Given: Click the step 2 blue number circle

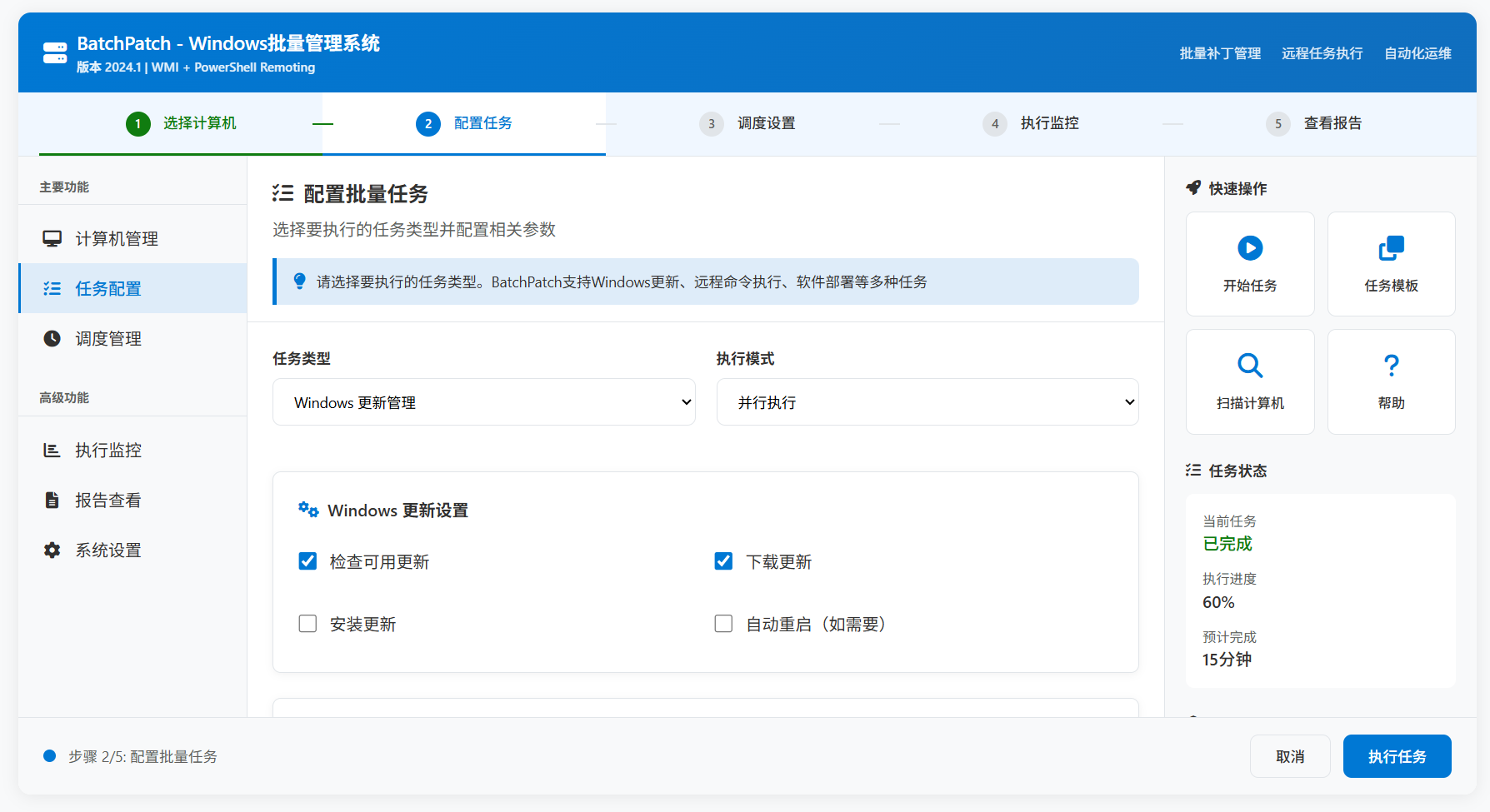Looking at the screenshot, I should point(428,124).
